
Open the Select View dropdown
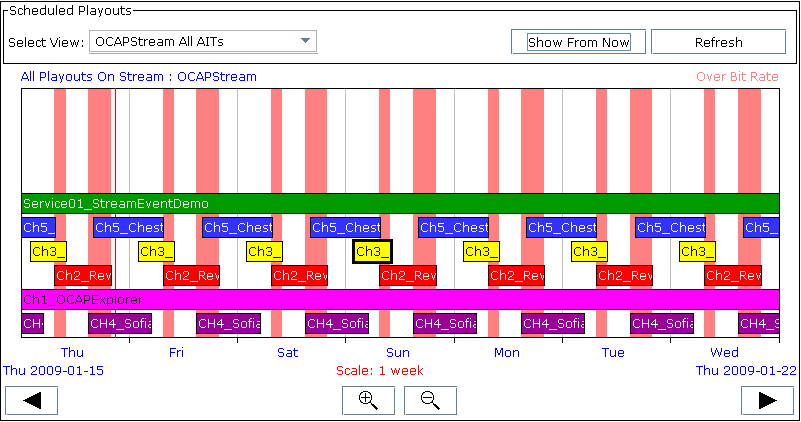pyautogui.click(x=203, y=41)
